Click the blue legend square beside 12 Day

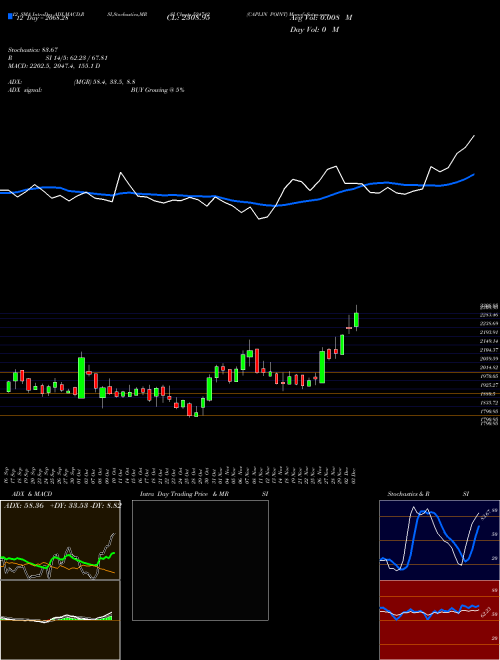tap(10, 16)
